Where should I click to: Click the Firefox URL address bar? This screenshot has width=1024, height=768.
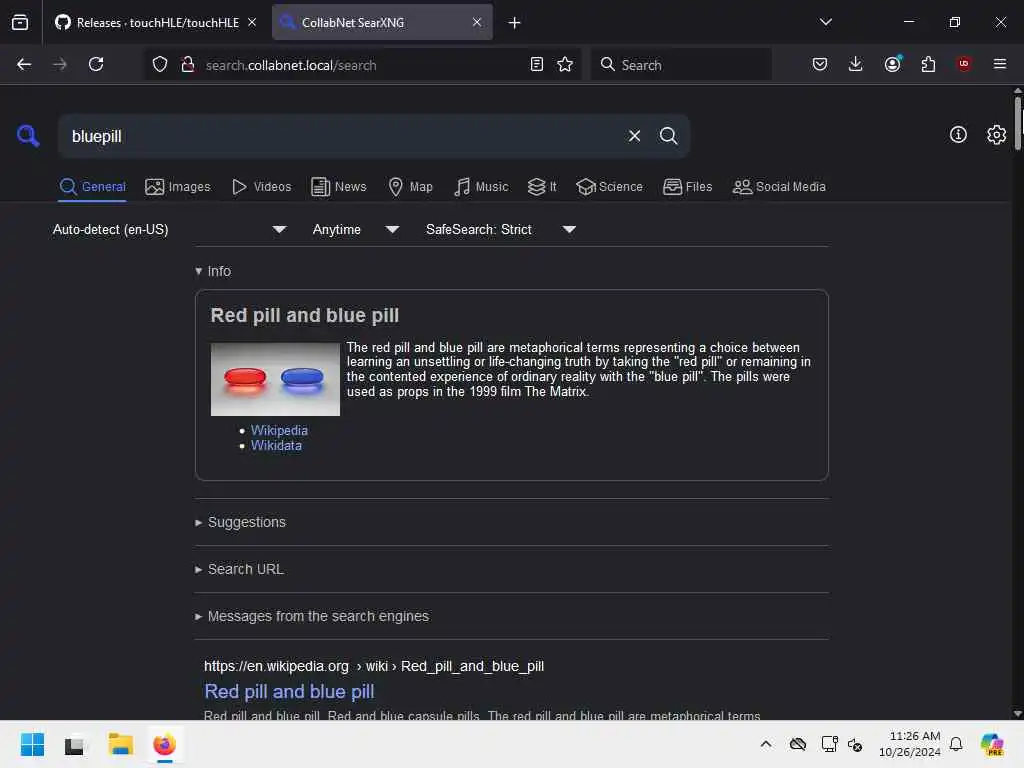(x=362, y=65)
